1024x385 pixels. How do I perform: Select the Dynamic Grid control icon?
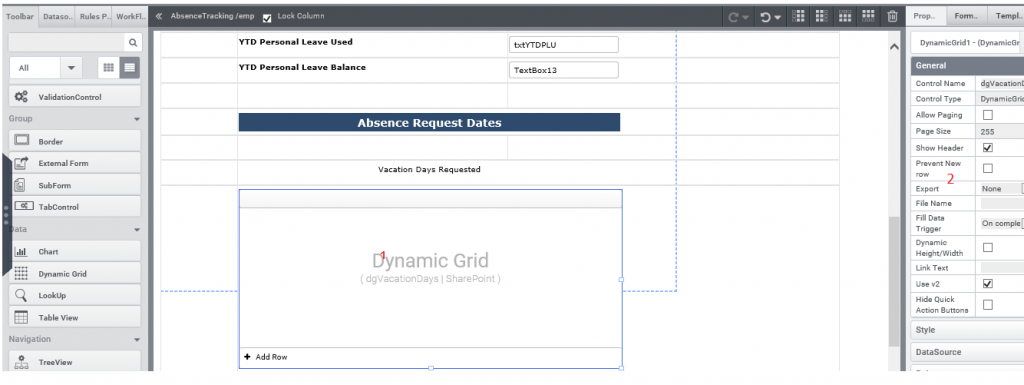pos(21,273)
